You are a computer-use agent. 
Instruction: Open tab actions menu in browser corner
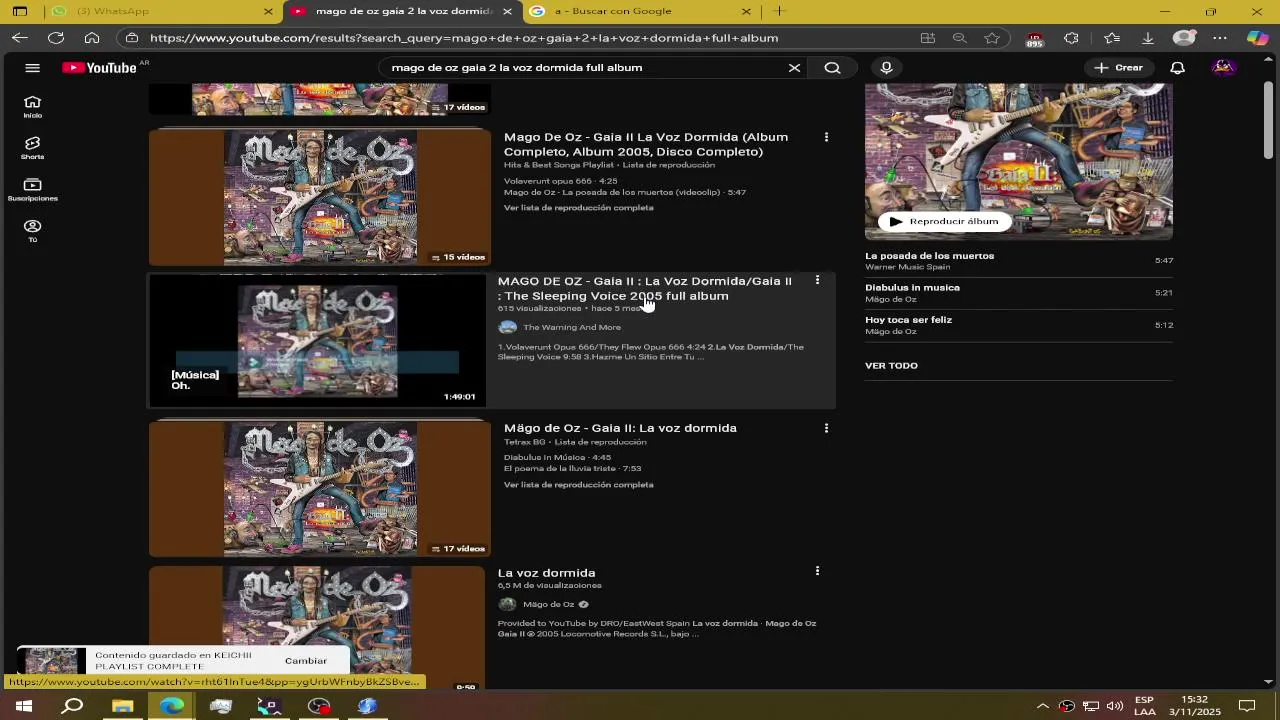(20, 11)
